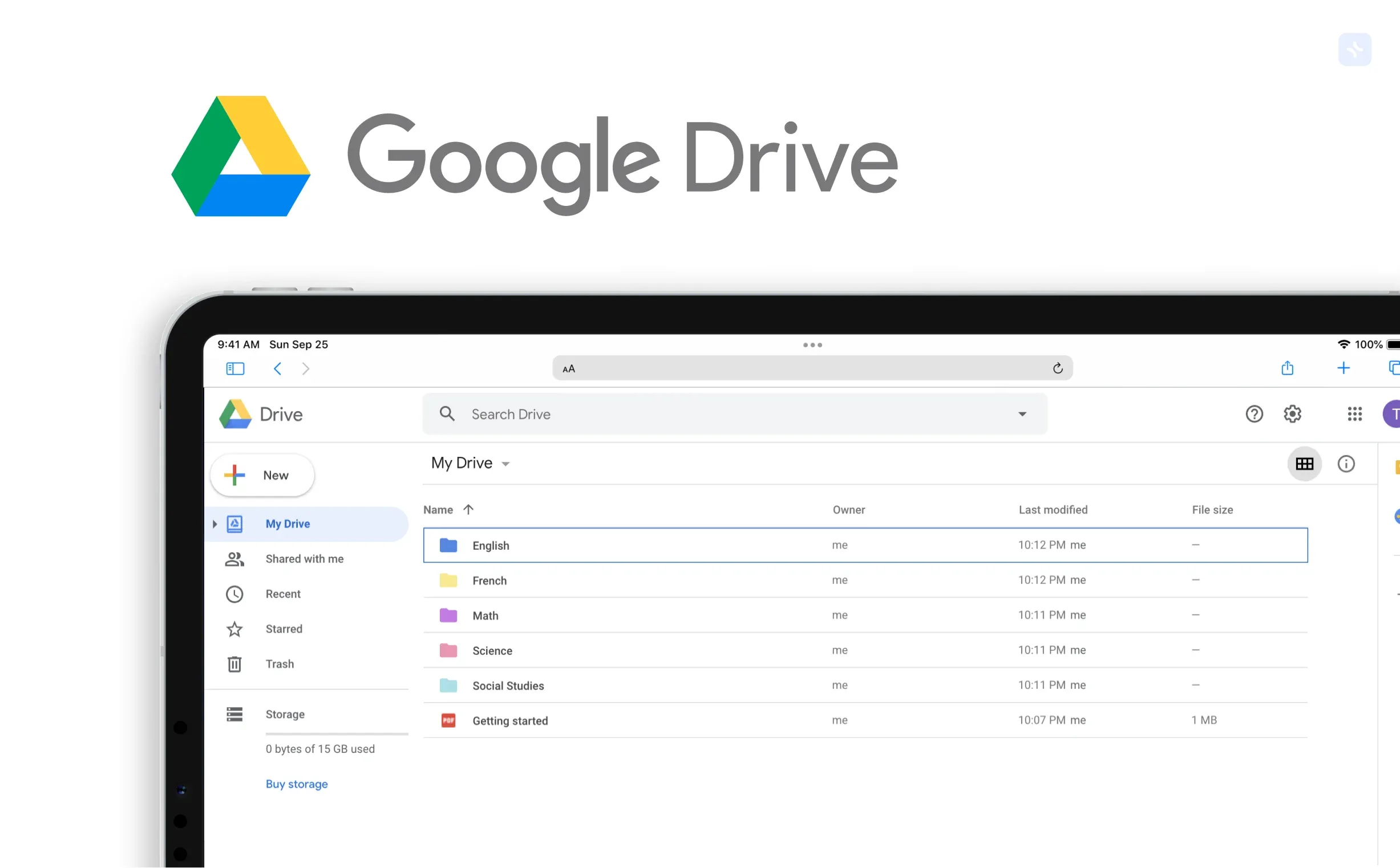The image size is (1400, 868).
Task: Switch to grid layout view icon
Action: pos(1304,463)
